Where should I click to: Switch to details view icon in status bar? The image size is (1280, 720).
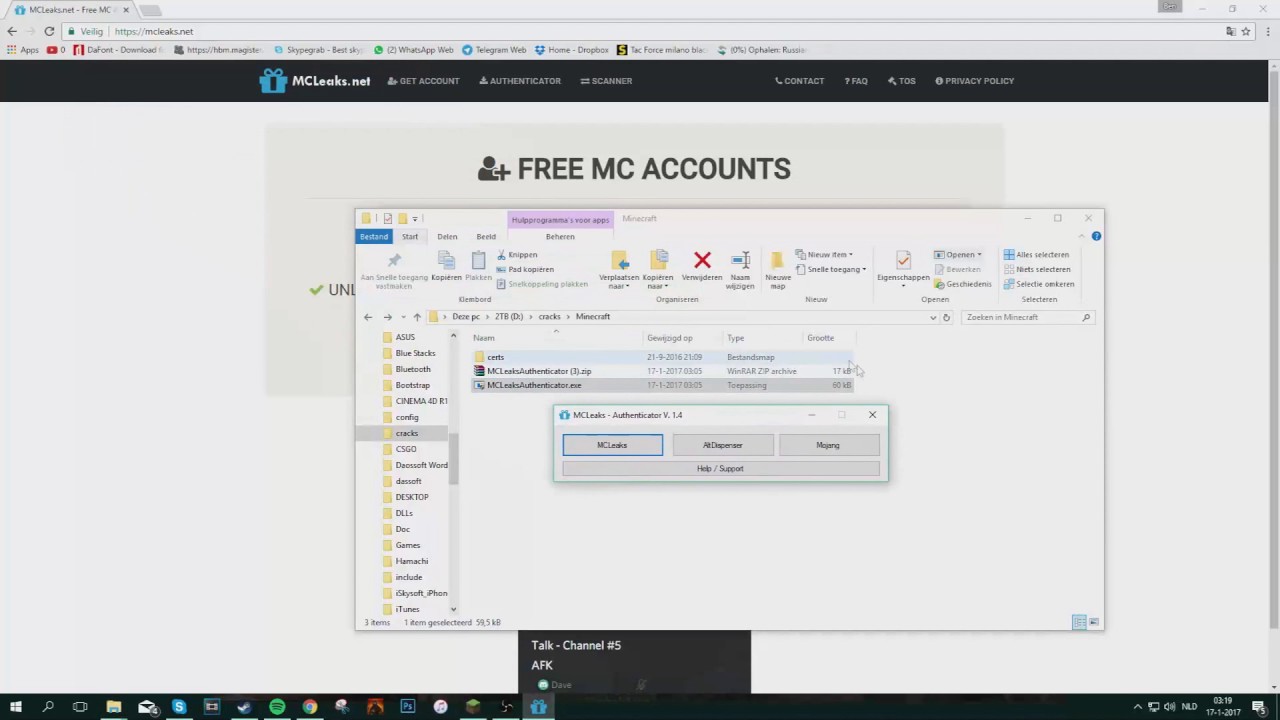[x=1079, y=622]
